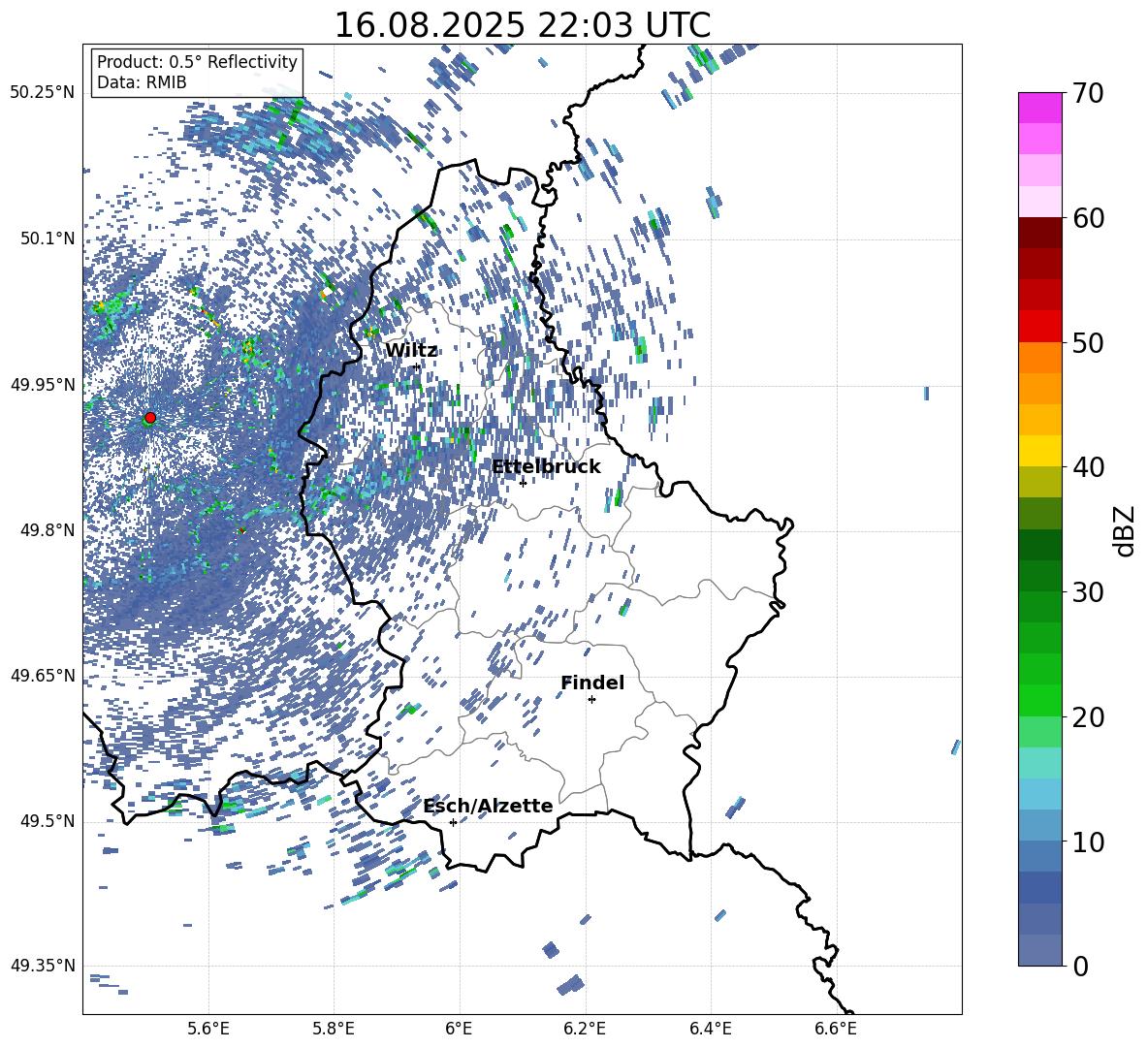
Task: Click the 49.65°N latitude label
Action: point(43,675)
